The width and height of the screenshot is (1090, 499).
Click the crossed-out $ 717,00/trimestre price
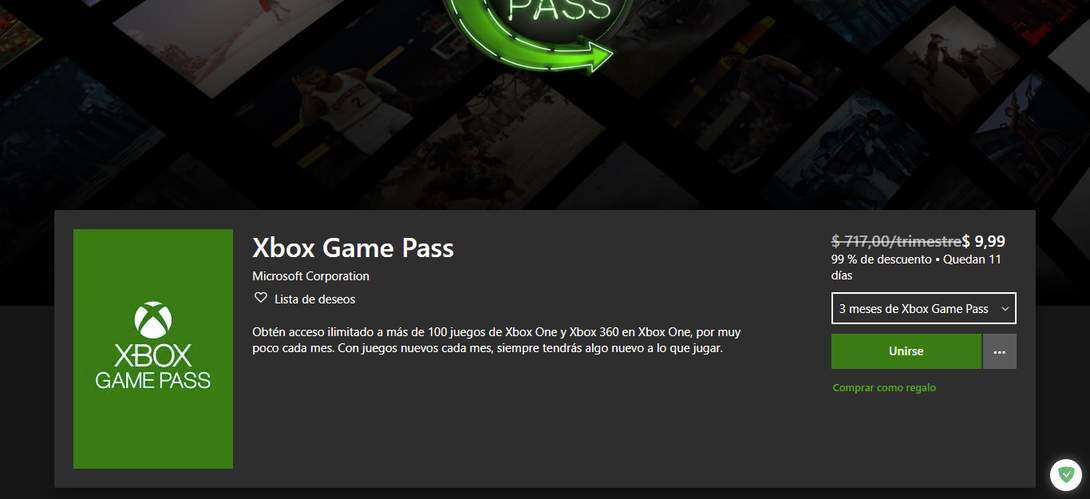tap(897, 242)
